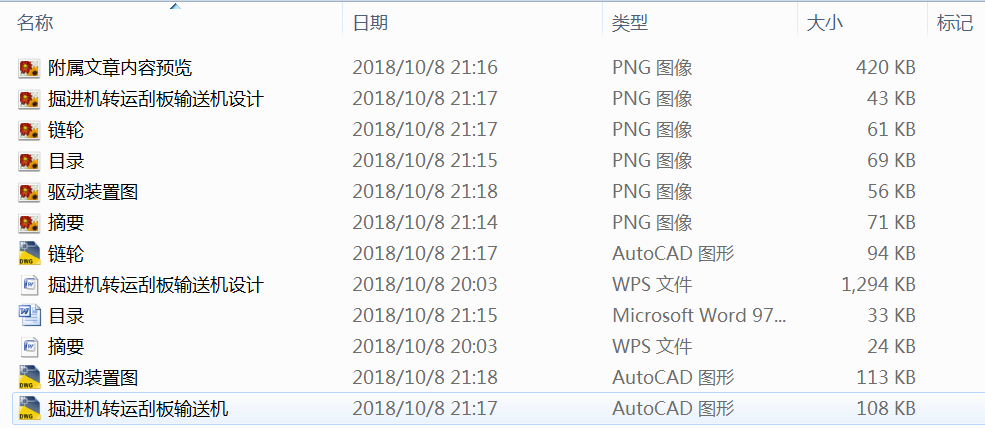Click the Word icon of 目录 document
Viewport: 985px width, 428px height.
(x=28, y=316)
